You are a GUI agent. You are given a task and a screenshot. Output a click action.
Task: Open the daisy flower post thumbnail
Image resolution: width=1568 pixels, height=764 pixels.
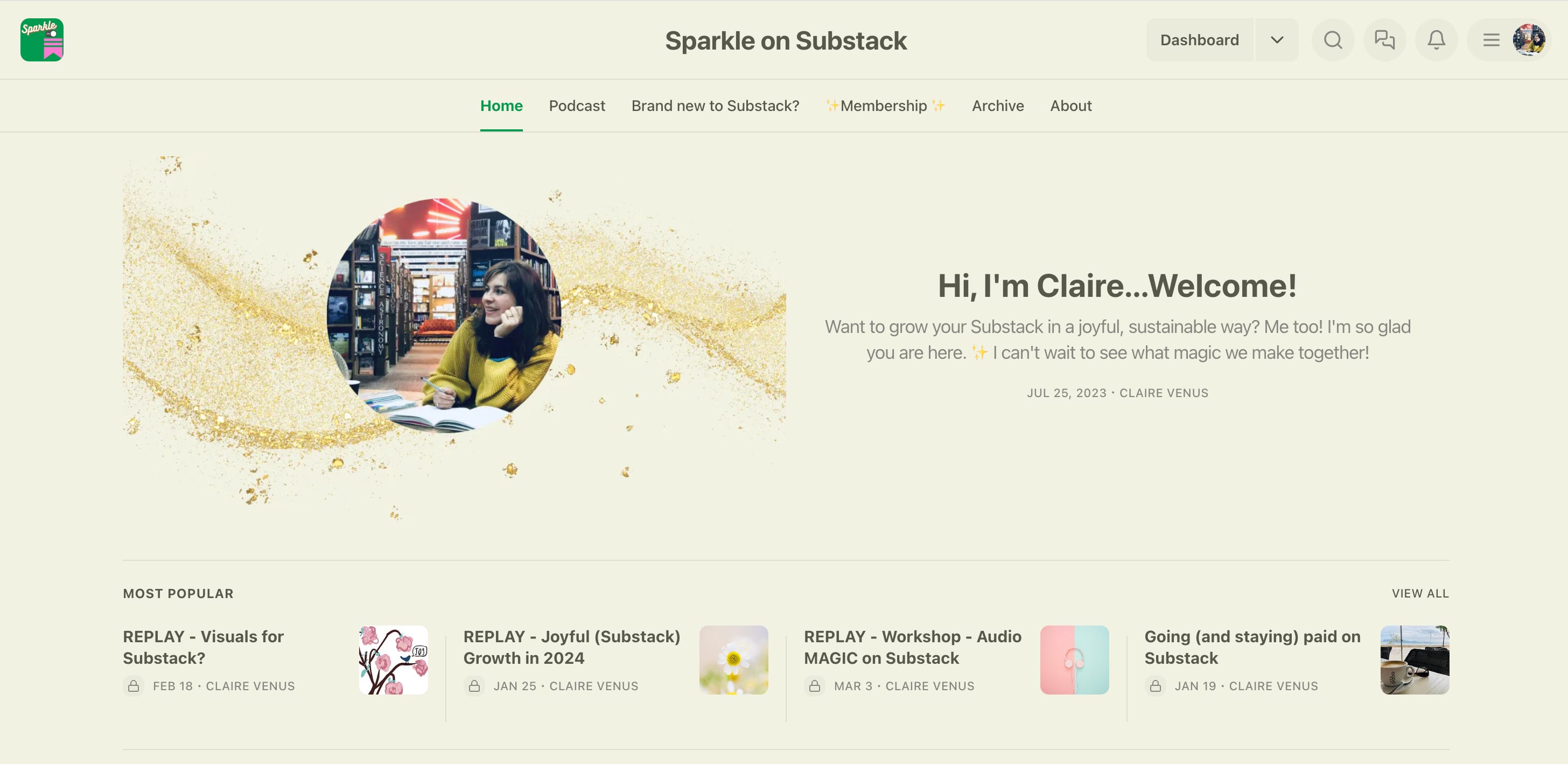coord(733,660)
